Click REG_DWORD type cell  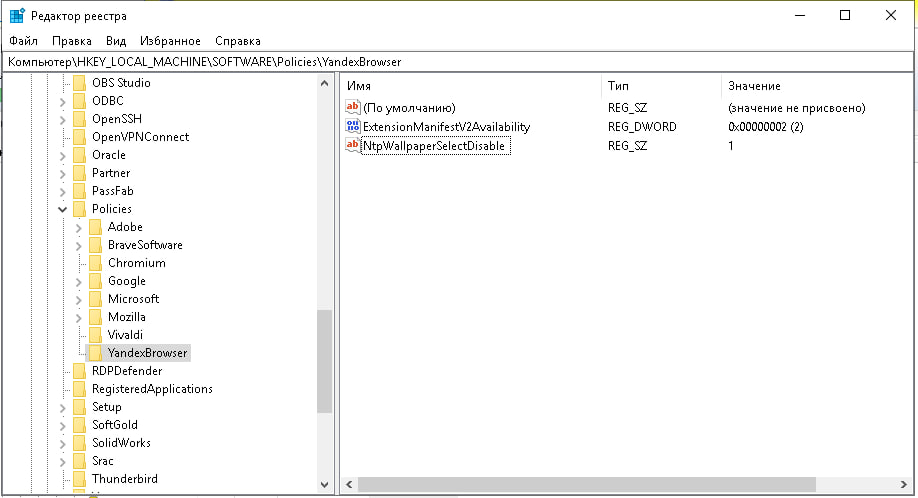[642, 127]
